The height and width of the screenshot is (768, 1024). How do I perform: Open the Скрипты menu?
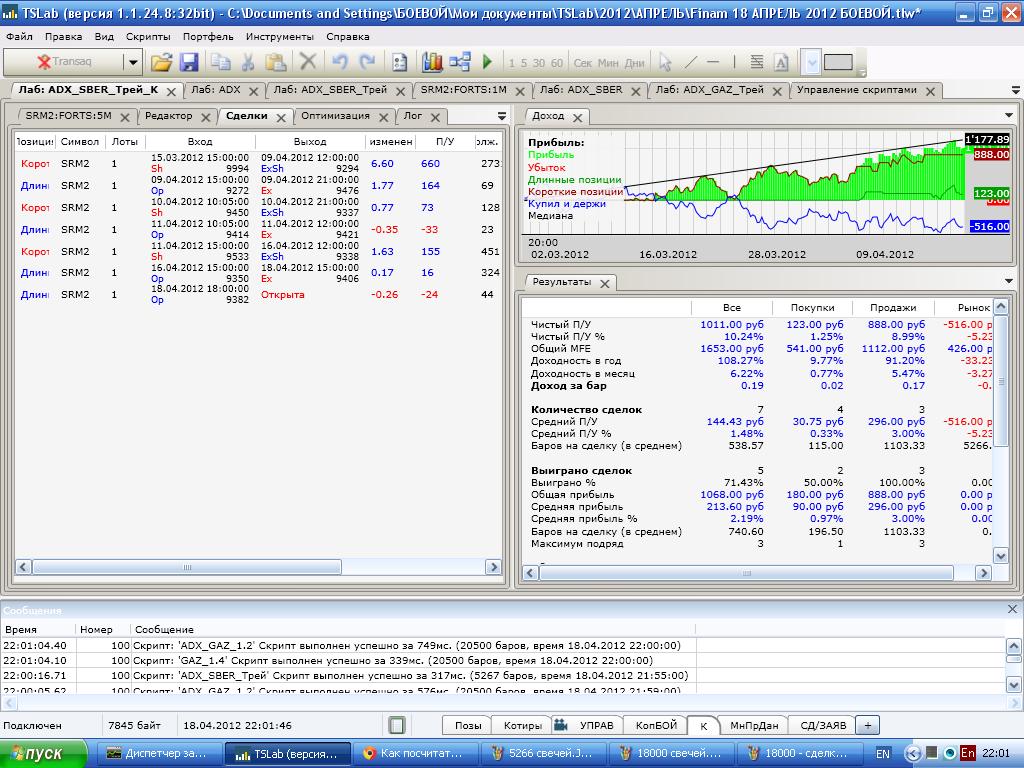(148, 37)
